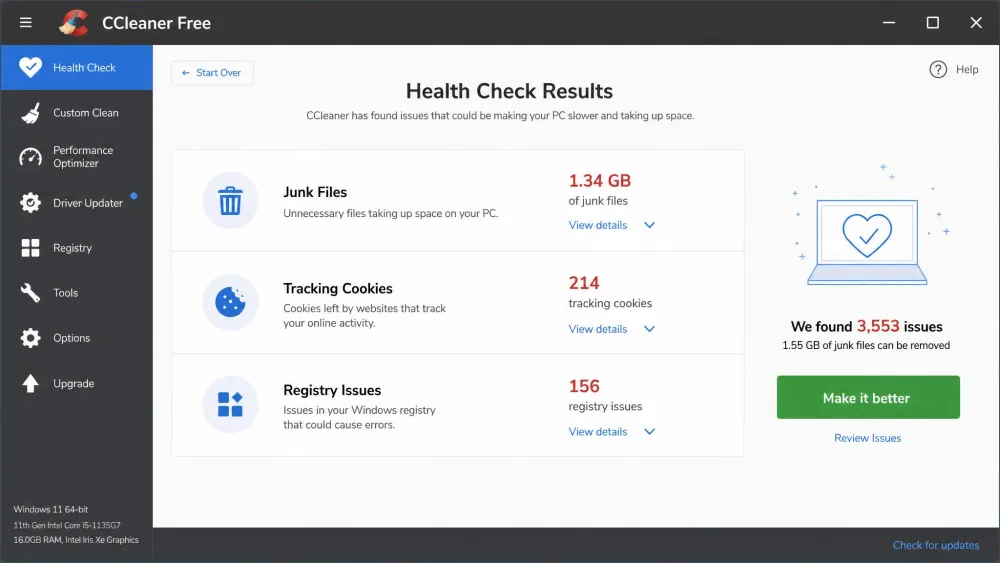Click the Start Over button
The height and width of the screenshot is (563, 1000).
click(212, 73)
